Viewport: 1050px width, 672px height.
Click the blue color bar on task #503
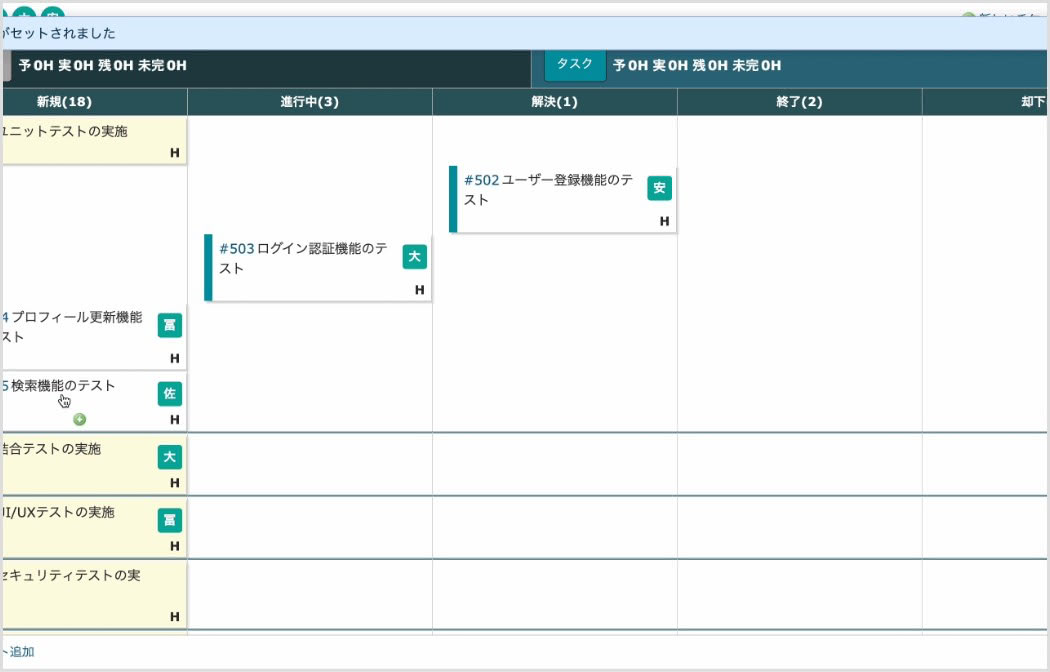208,268
